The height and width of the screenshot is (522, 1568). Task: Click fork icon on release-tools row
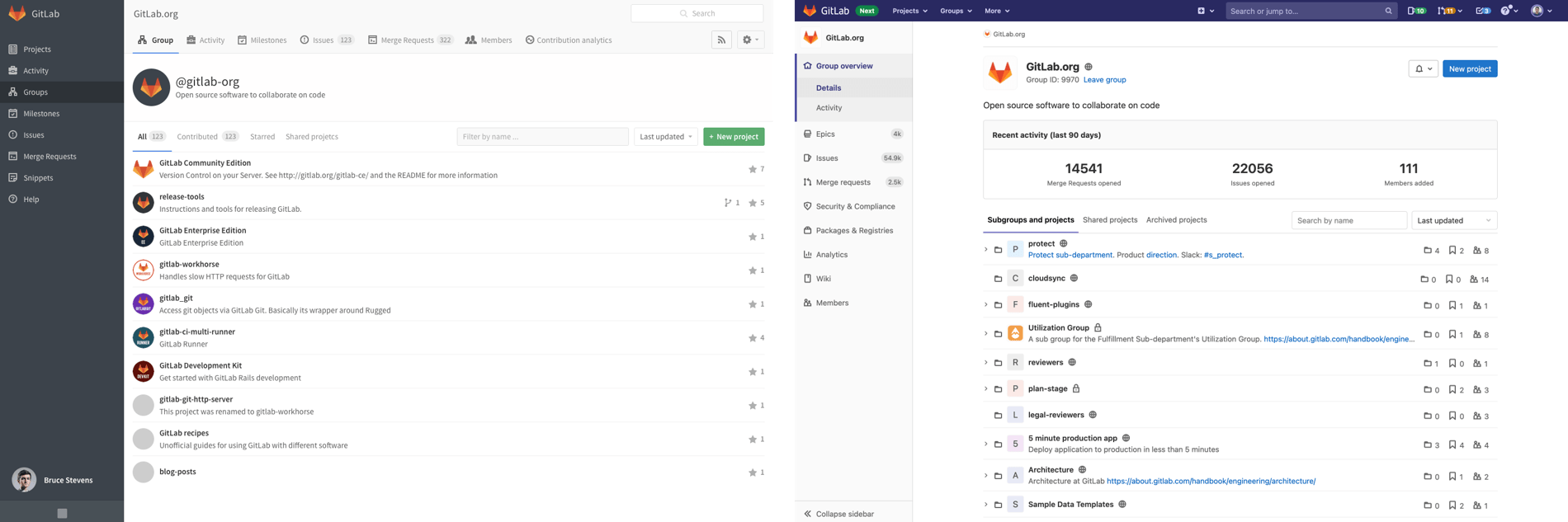[x=728, y=203]
